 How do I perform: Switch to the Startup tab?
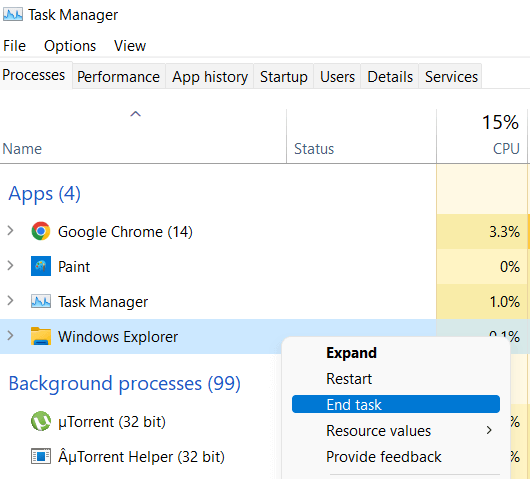284,77
